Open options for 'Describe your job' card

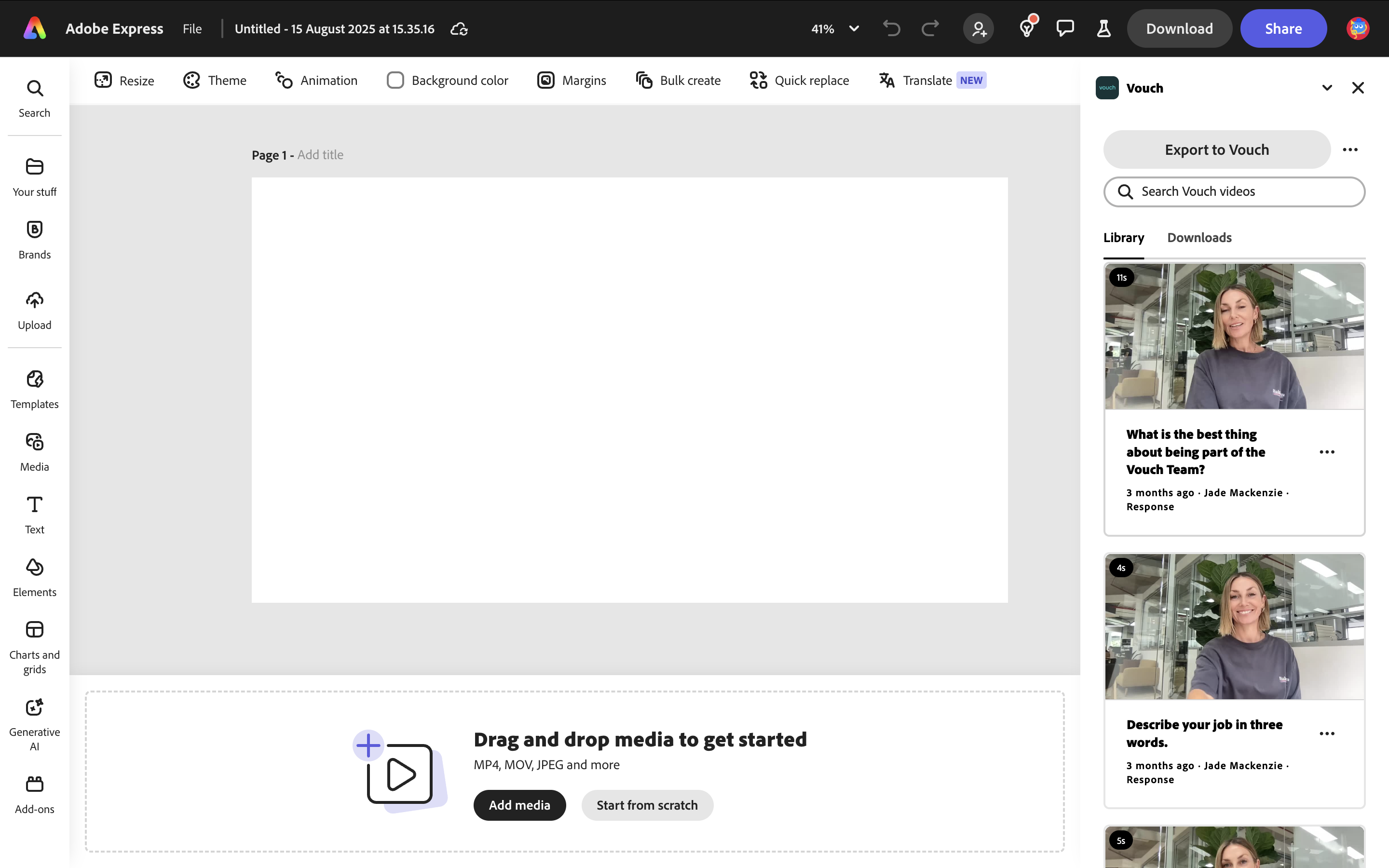pos(1327,733)
